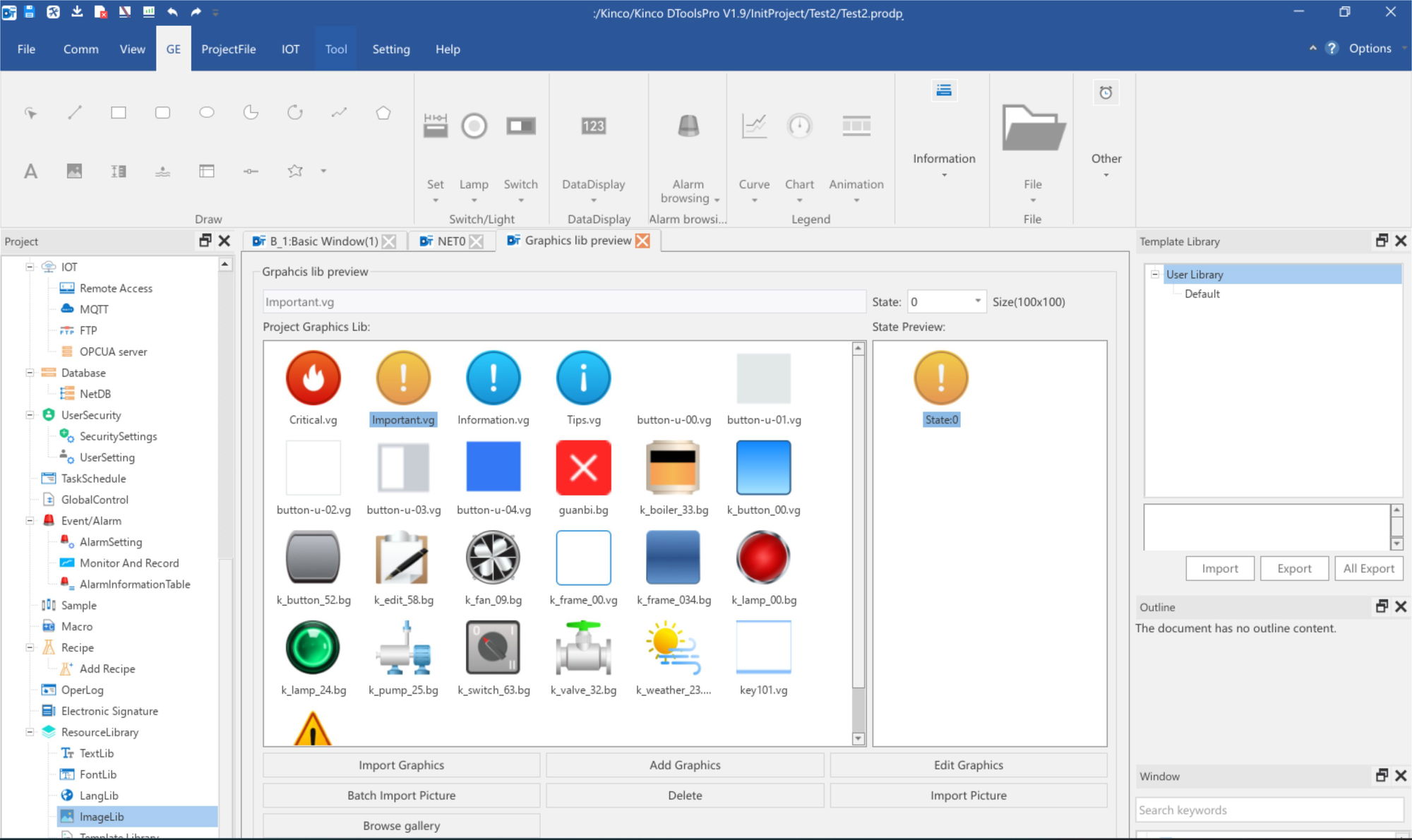Expand the Information dropdown in ribbon
Screen dimensions: 1412x840
pos(944,174)
